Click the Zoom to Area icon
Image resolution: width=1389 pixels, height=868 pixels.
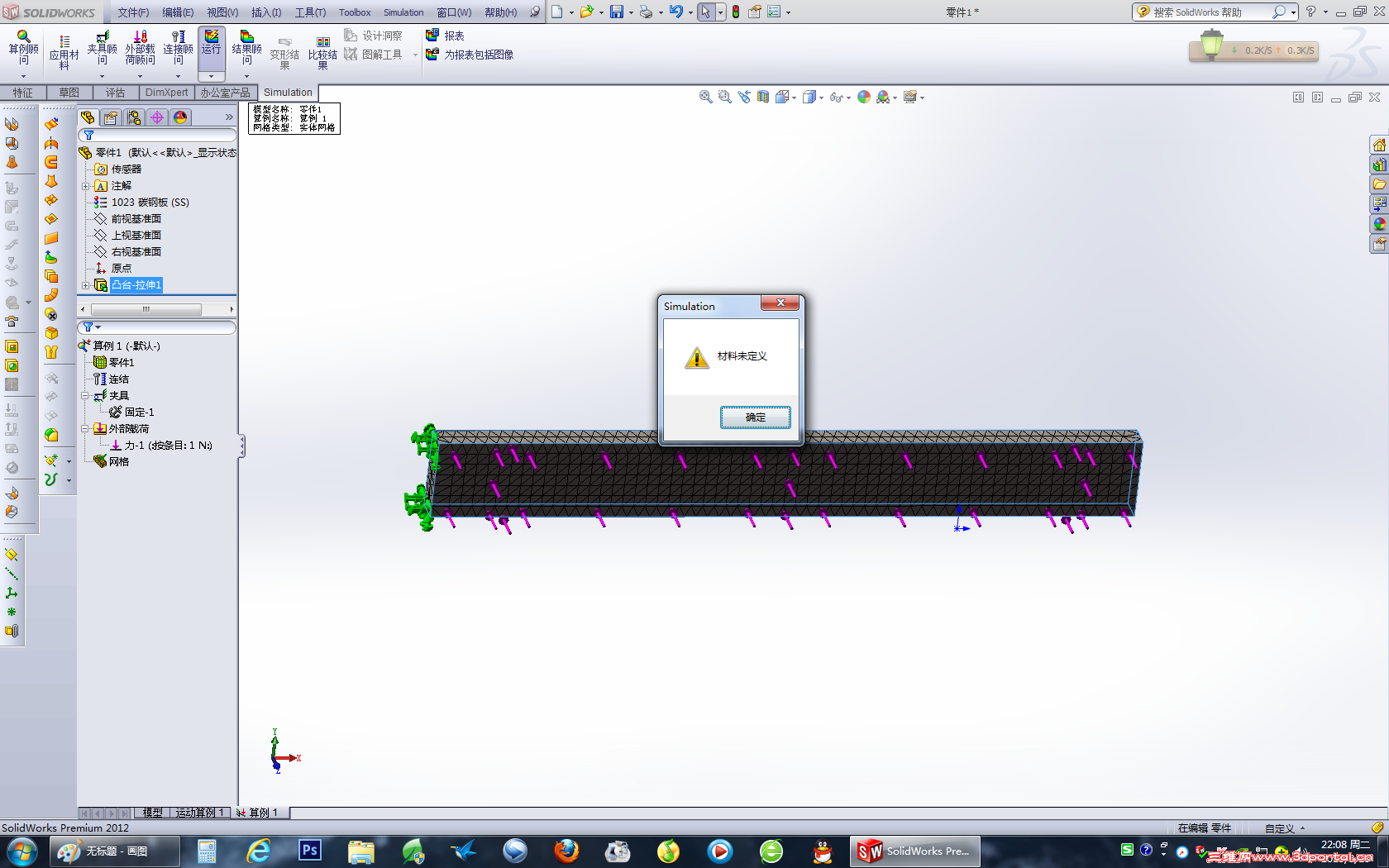(724, 97)
